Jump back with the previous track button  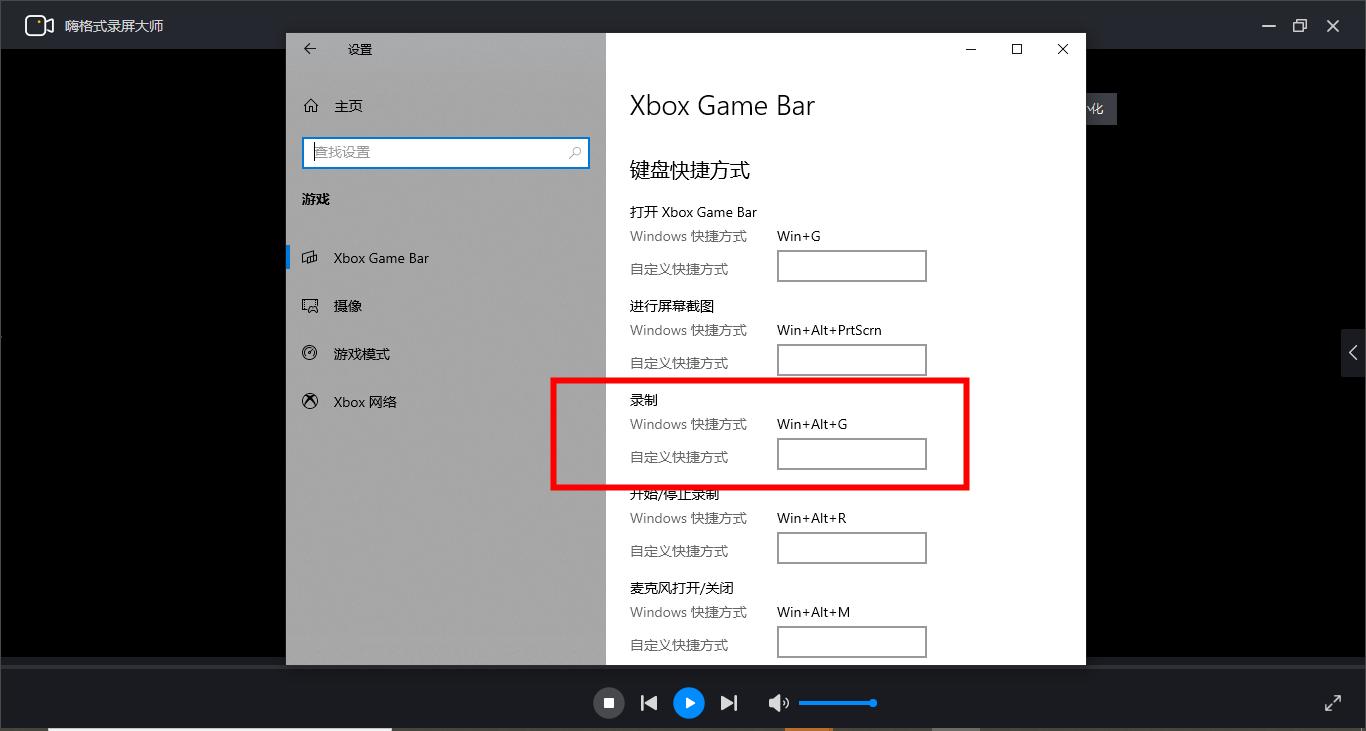pos(649,703)
